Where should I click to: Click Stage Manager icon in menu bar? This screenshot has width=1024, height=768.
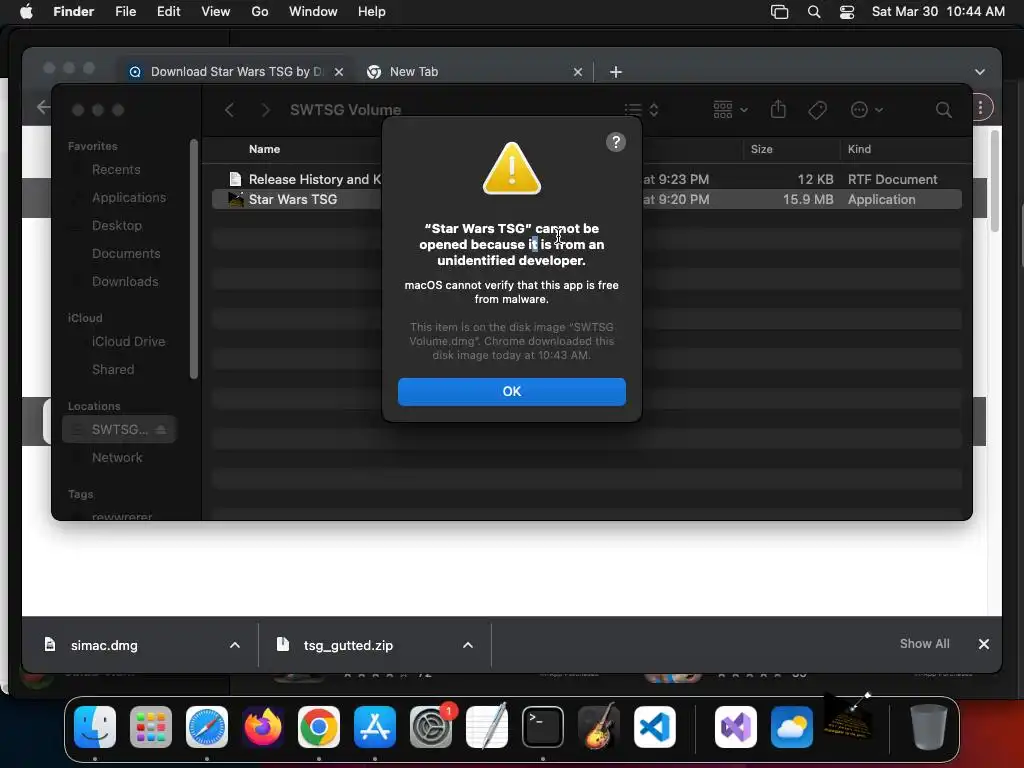point(779,12)
